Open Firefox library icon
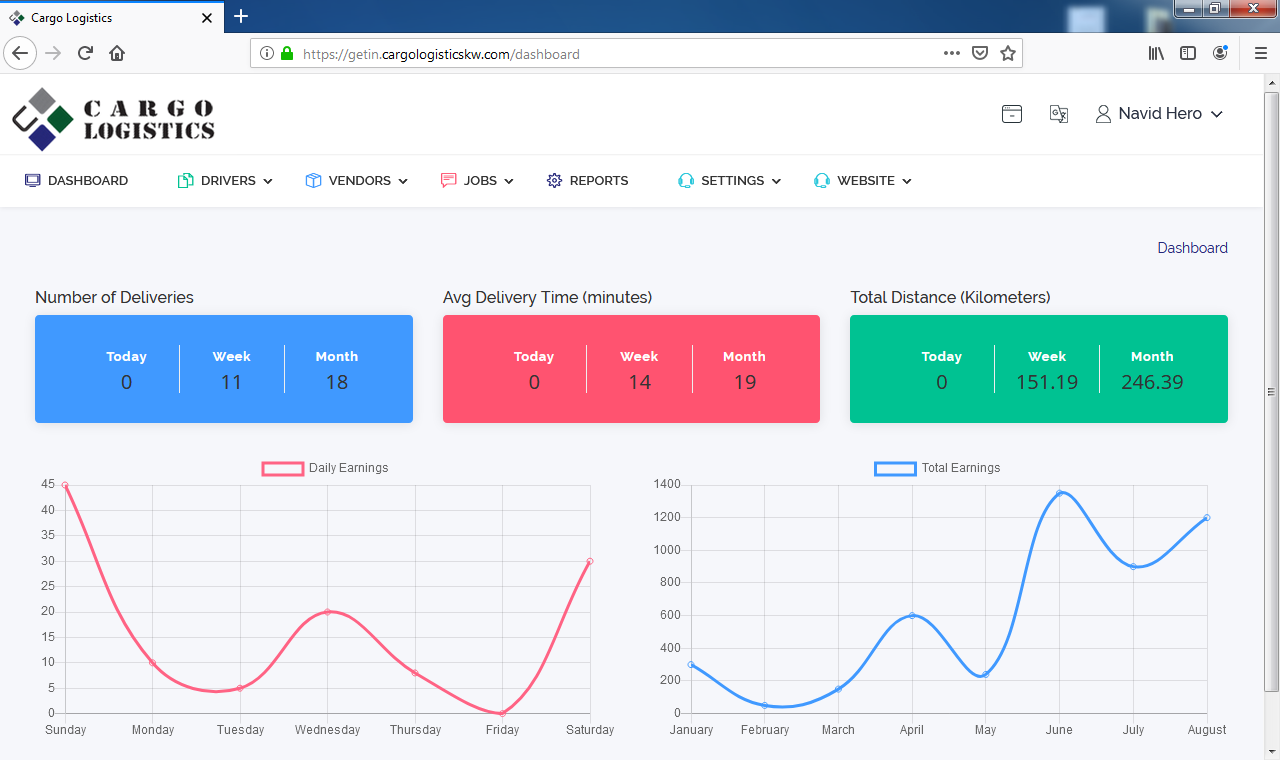 [1156, 54]
